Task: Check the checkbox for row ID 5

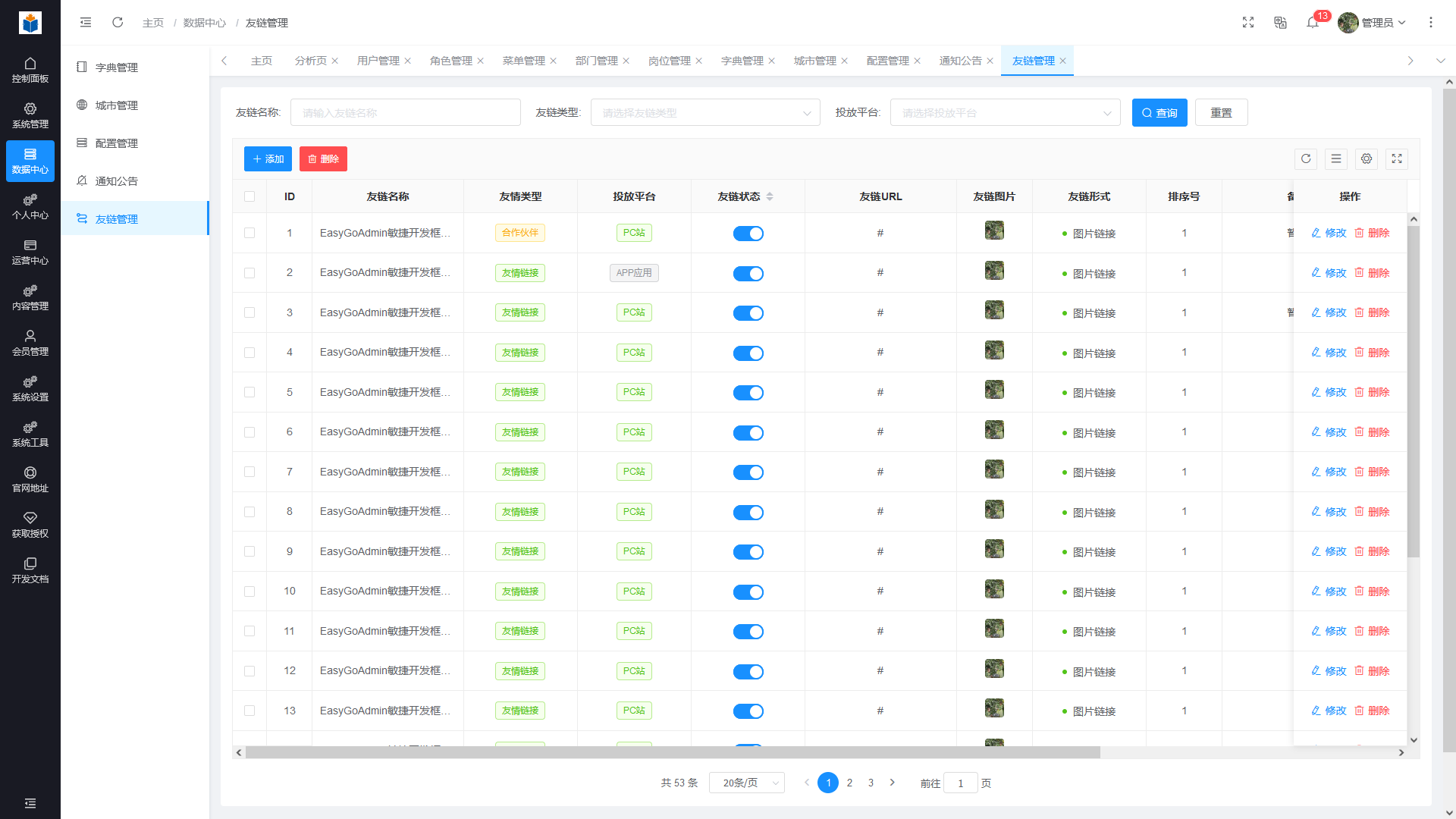Action: pyautogui.click(x=249, y=392)
